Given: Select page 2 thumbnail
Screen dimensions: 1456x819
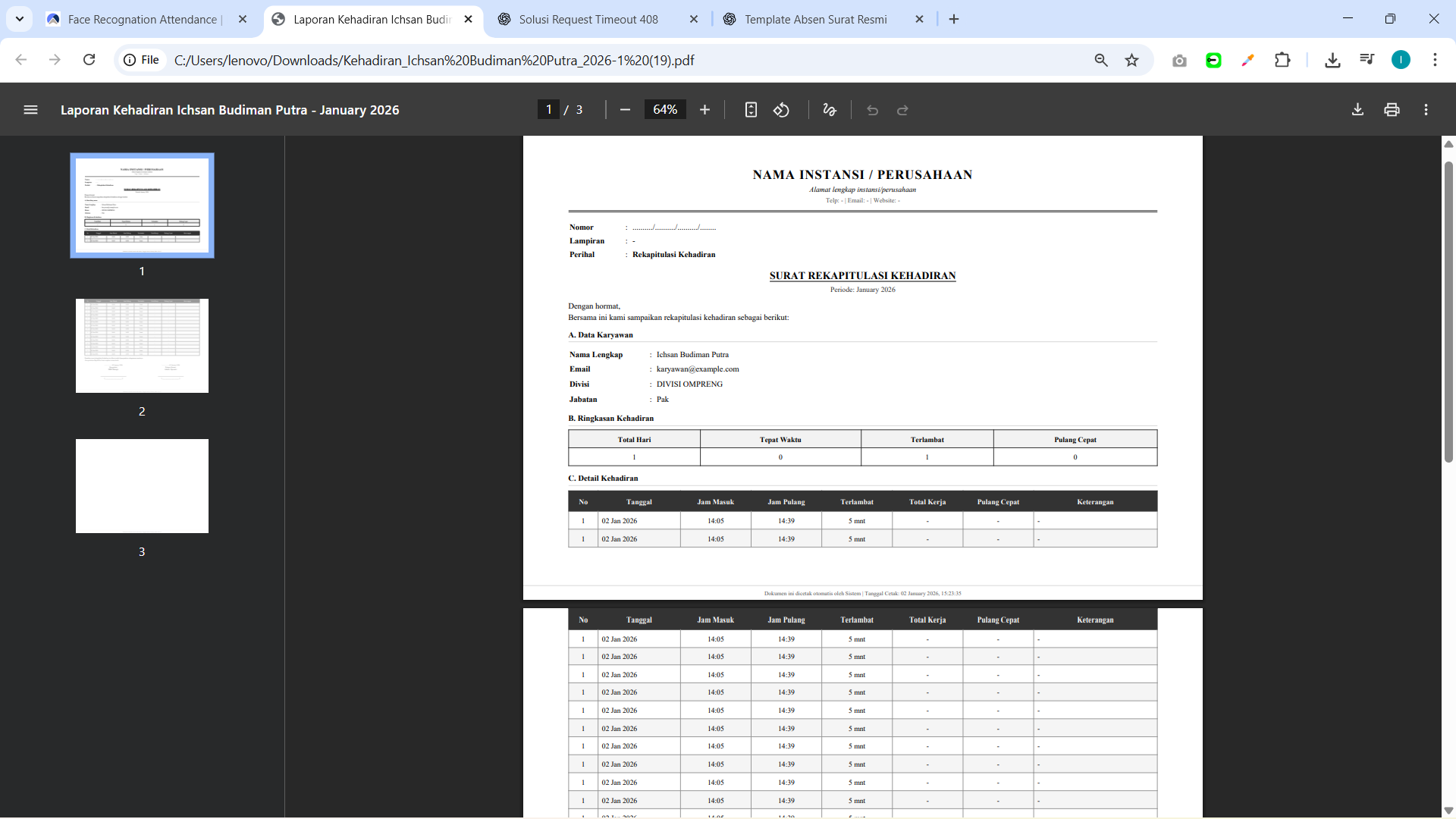Looking at the screenshot, I should click(x=142, y=346).
